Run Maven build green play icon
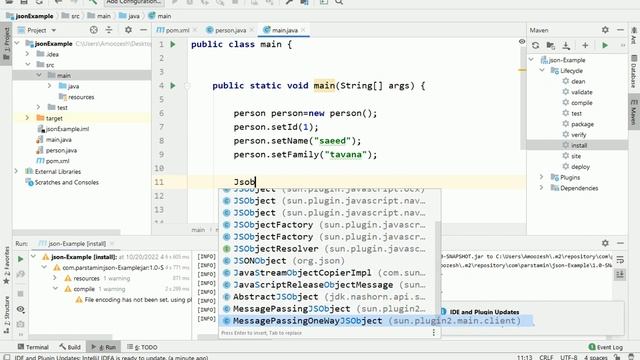This screenshot has width=640, height=360. 605,45
